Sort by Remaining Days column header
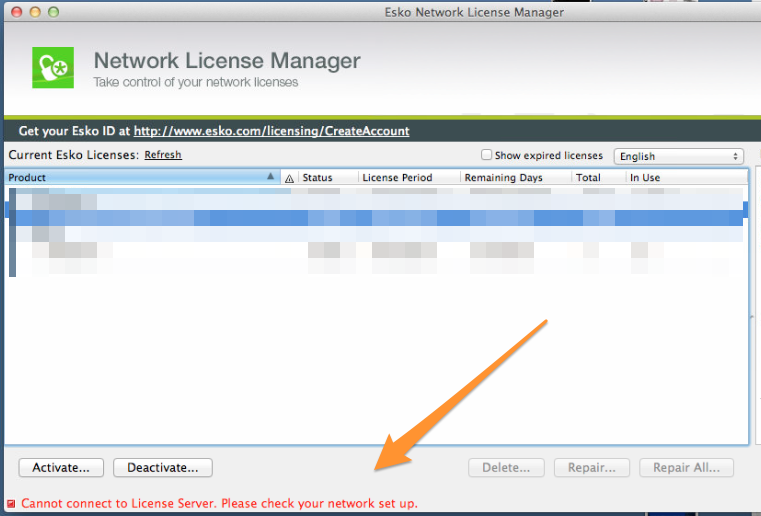Image resolution: width=761 pixels, height=516 pixels. tap(514, 178)
